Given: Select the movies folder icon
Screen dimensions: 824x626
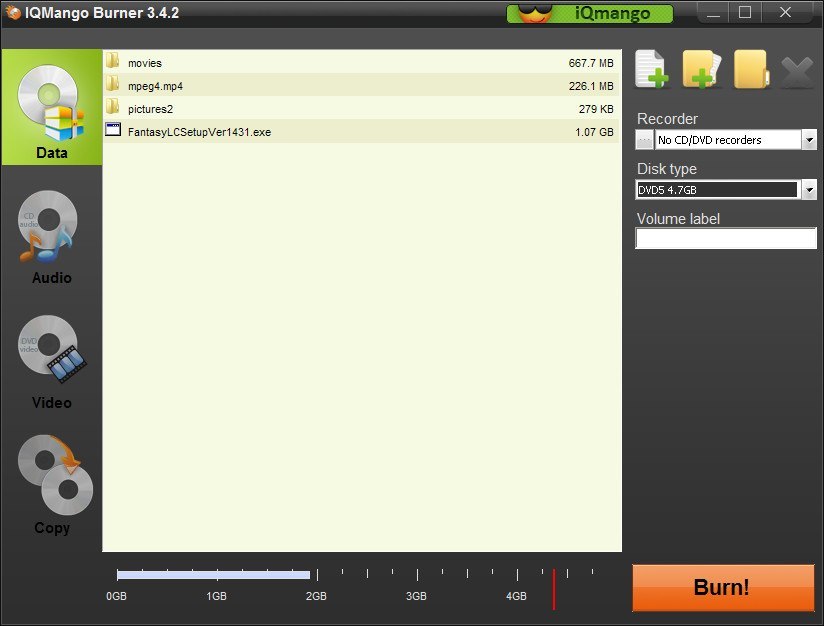Looking at the screenshot, I should (112, 61).
